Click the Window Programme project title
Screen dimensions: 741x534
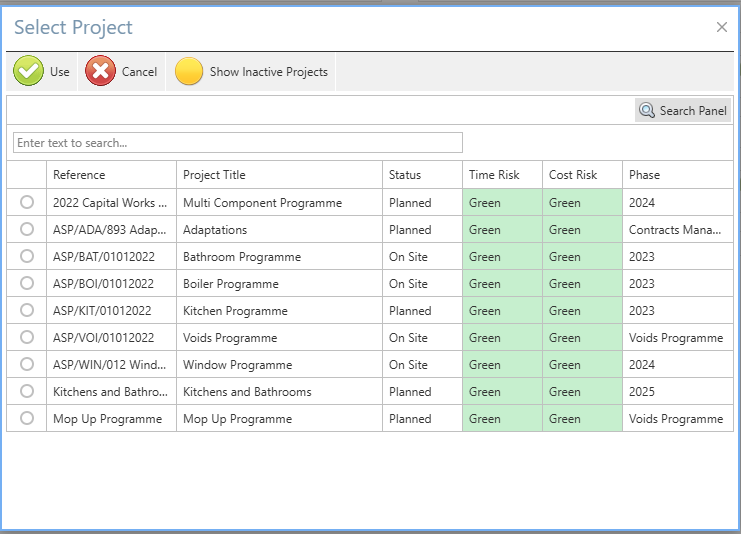pos(238,365)
